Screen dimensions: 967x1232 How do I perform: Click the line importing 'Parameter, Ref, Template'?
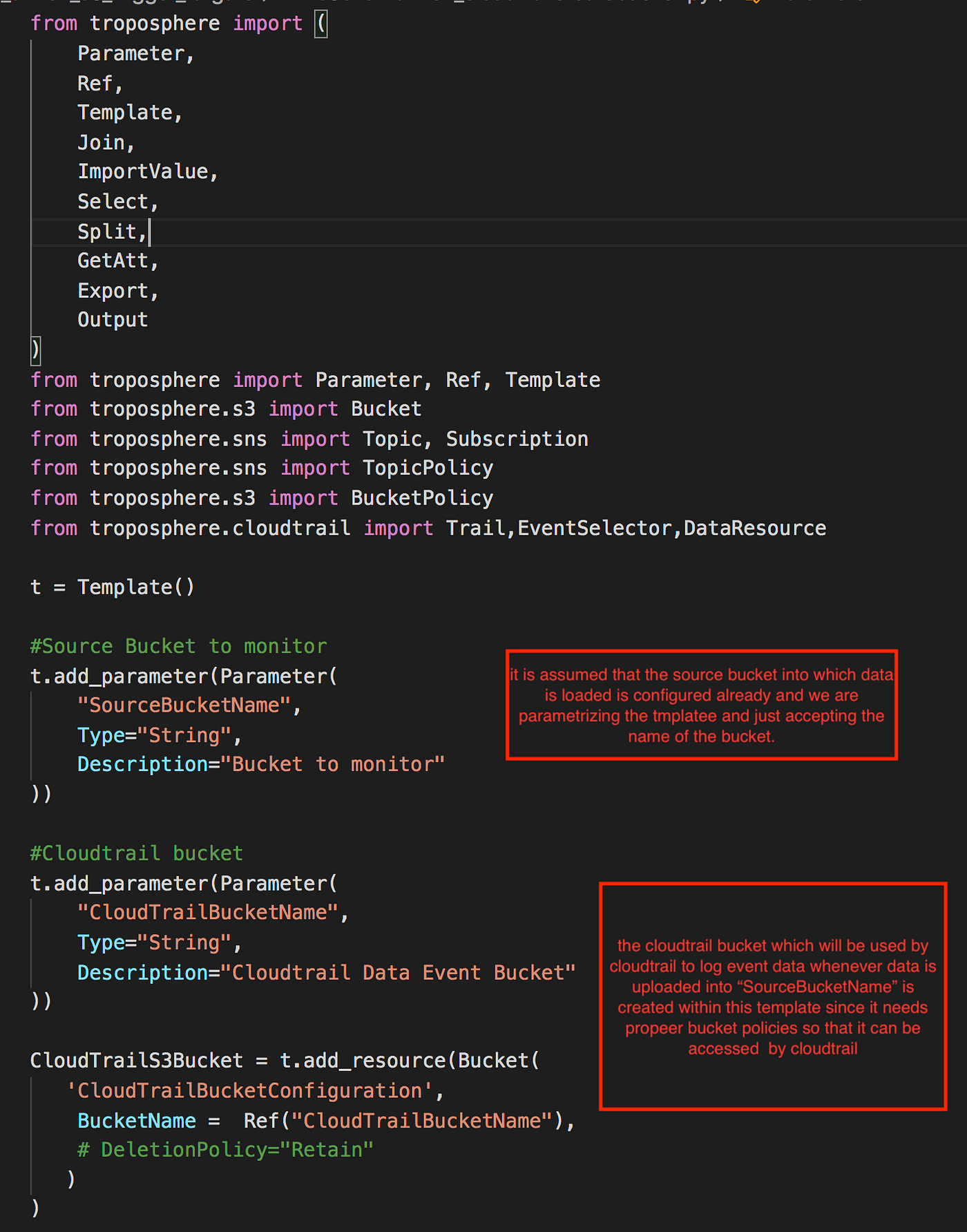[x=316, y=380]
